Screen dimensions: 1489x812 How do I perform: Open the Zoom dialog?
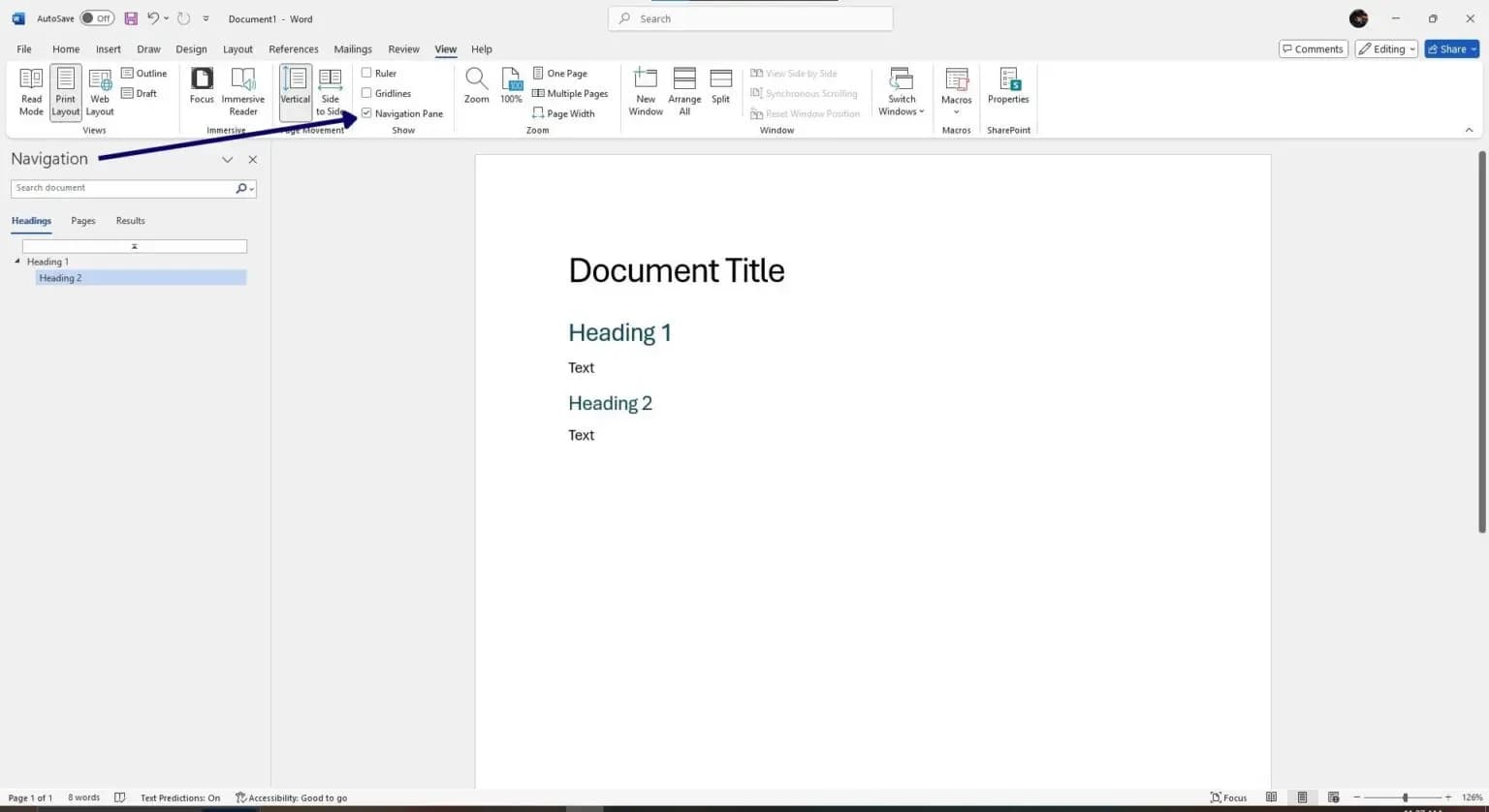coord(476,87)
